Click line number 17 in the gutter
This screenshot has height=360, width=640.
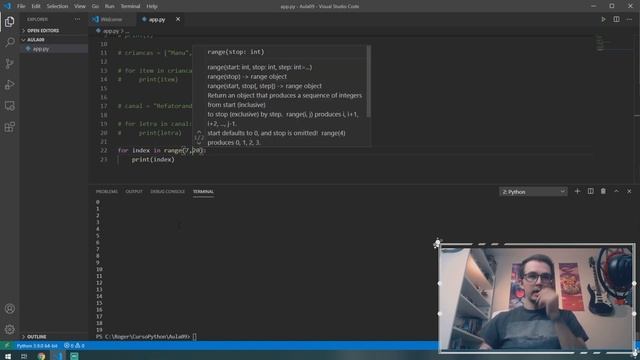pyautogui.click(x=104, y=106)
